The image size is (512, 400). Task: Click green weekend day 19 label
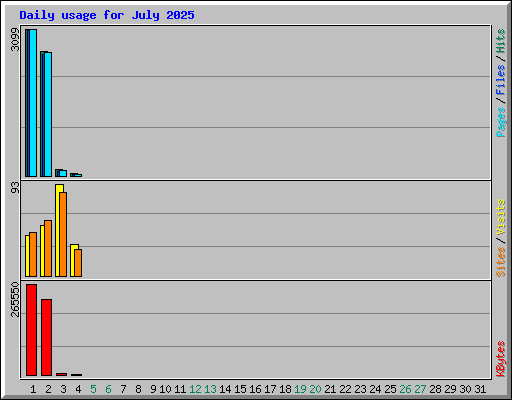point(300,389)
